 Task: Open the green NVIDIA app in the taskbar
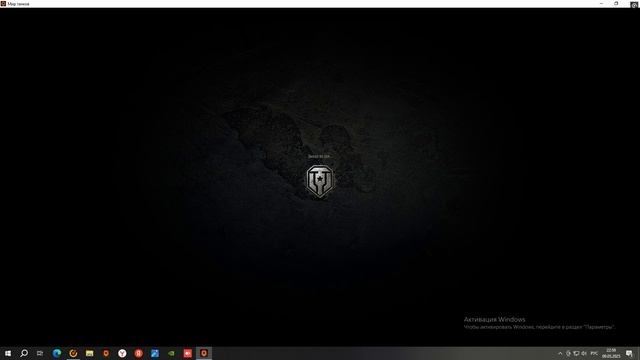click(171, 353)
